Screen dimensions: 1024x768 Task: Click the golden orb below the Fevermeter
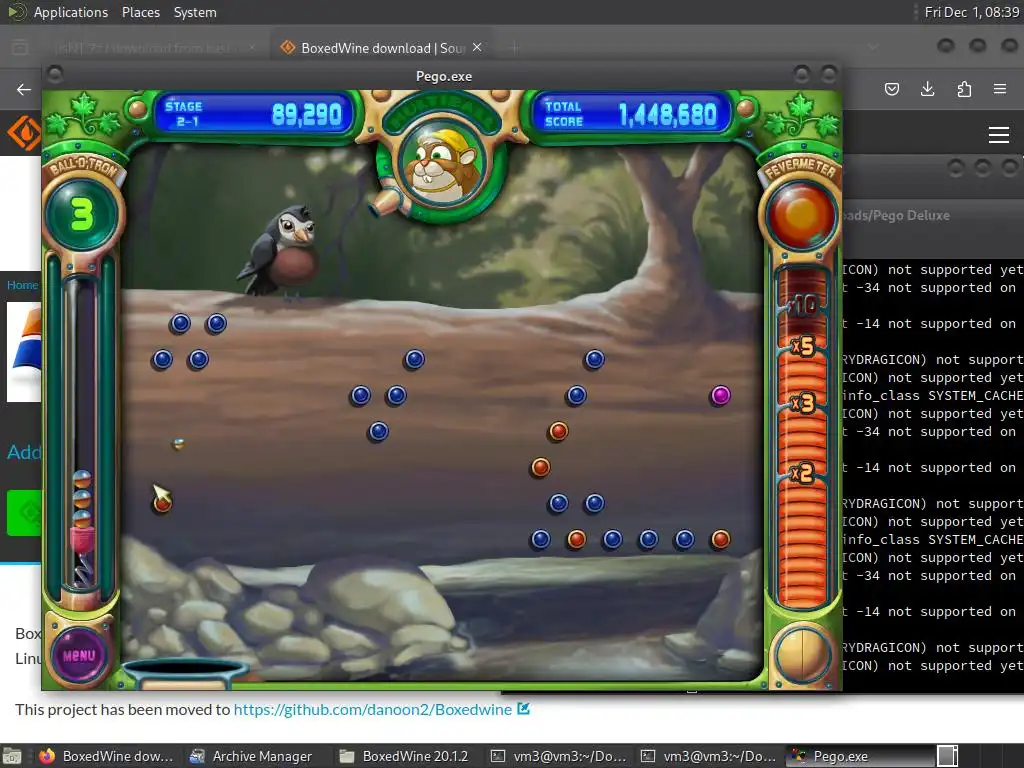[x=803, y=655]
